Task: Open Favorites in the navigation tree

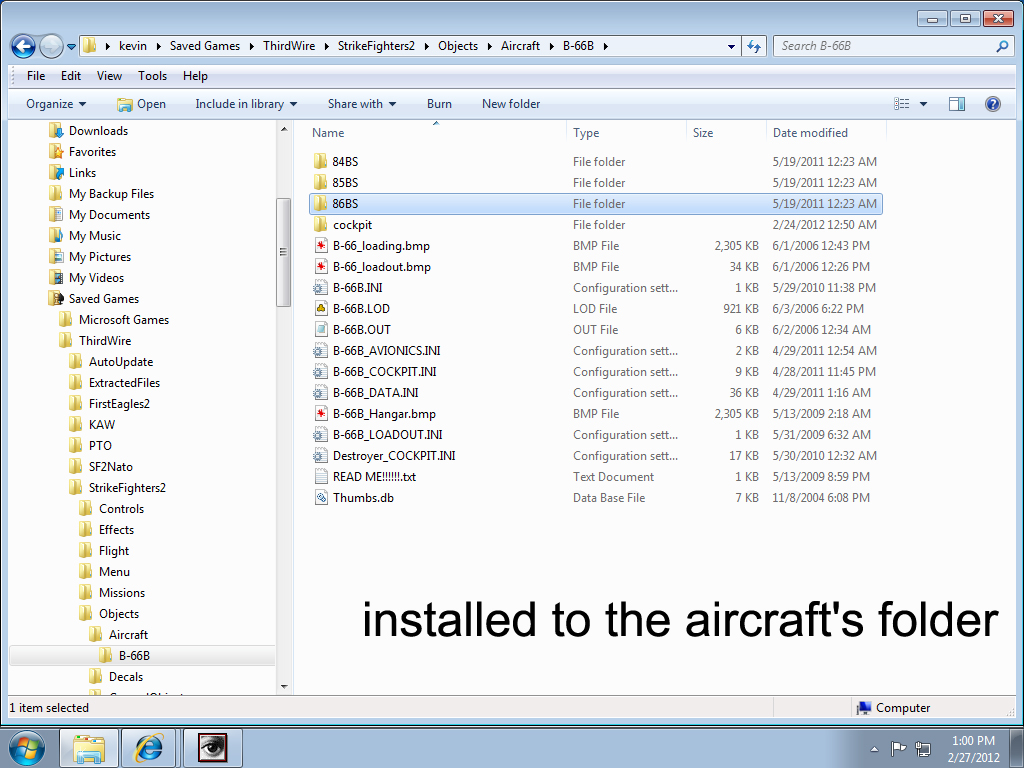Action: [92, 152]
